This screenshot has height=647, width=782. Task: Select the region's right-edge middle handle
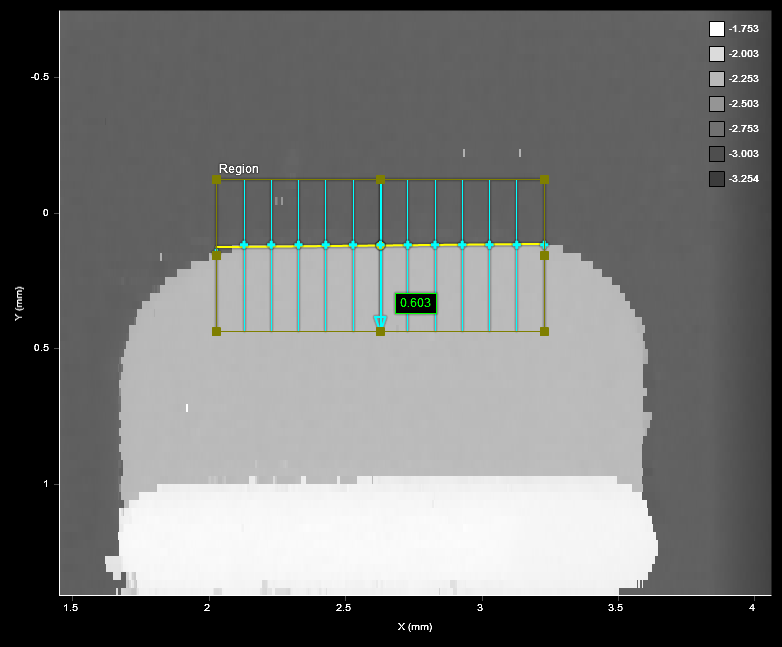click(545, 255)
